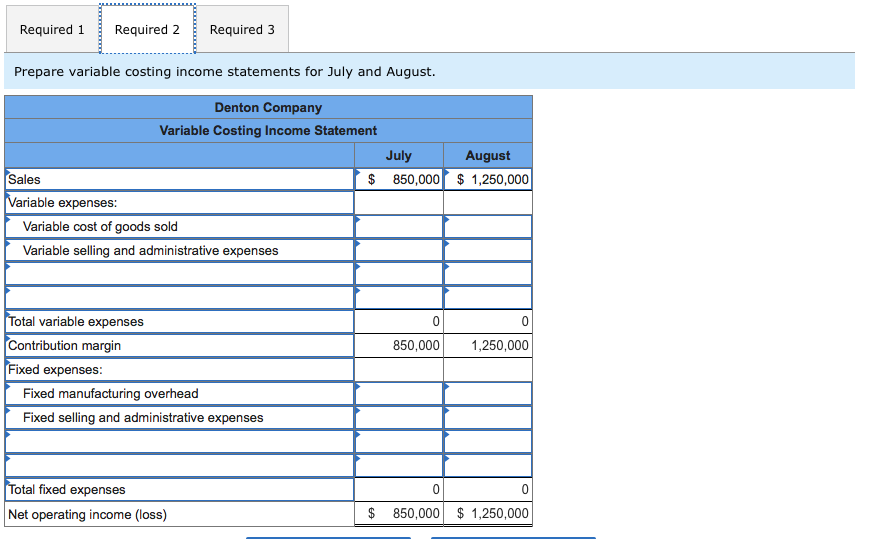This screenshot has width=891, height=539.
Task: Click August Fixed selling and administrative cell
Action: [x=488, y=417]
